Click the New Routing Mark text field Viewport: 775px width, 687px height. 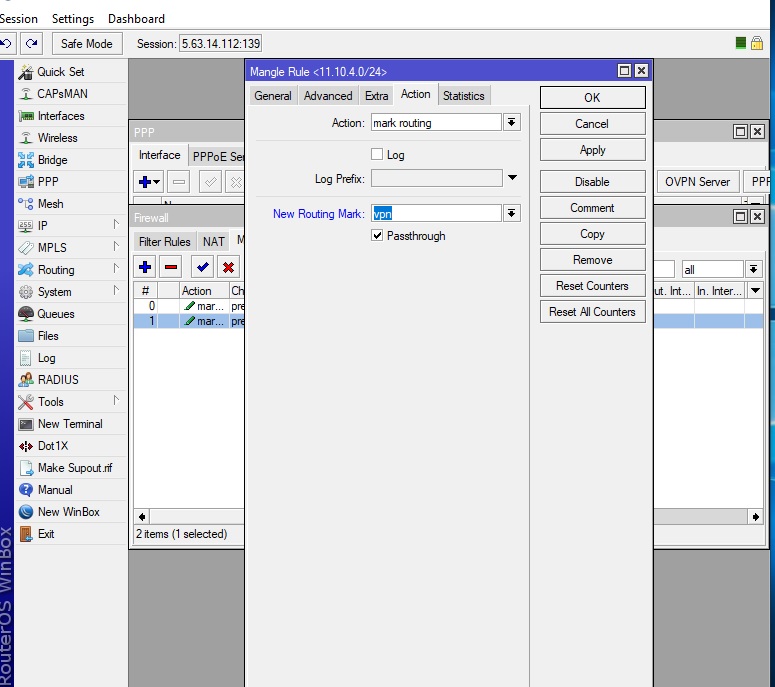436,214
